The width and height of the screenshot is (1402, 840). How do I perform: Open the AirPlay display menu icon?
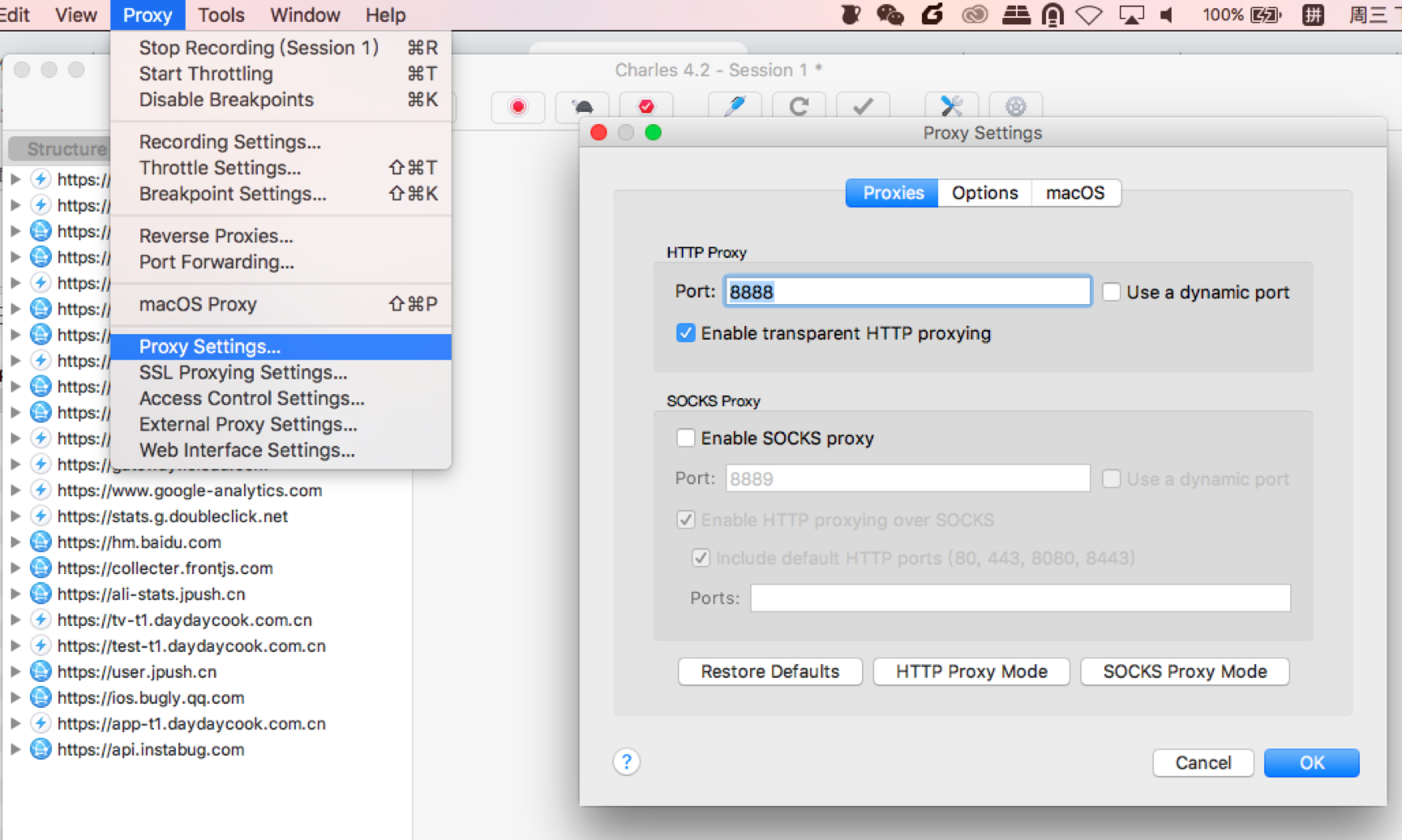(1131, 15)
